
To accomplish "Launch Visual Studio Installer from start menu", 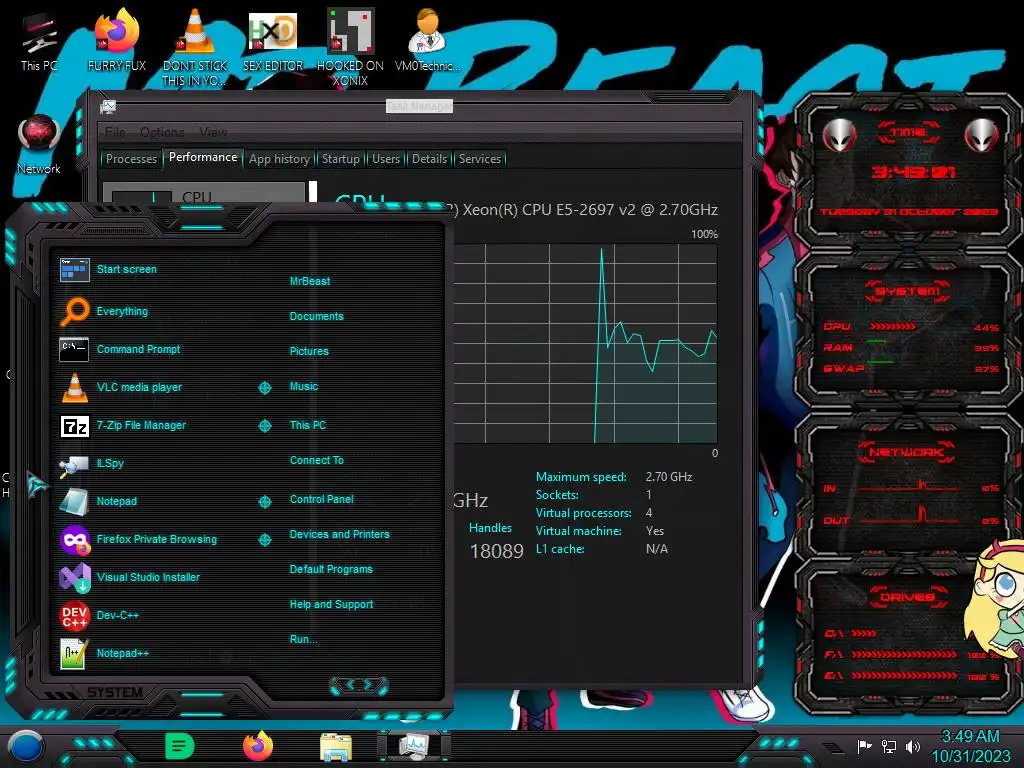I will pyautogui.click(x=148, y=577).
